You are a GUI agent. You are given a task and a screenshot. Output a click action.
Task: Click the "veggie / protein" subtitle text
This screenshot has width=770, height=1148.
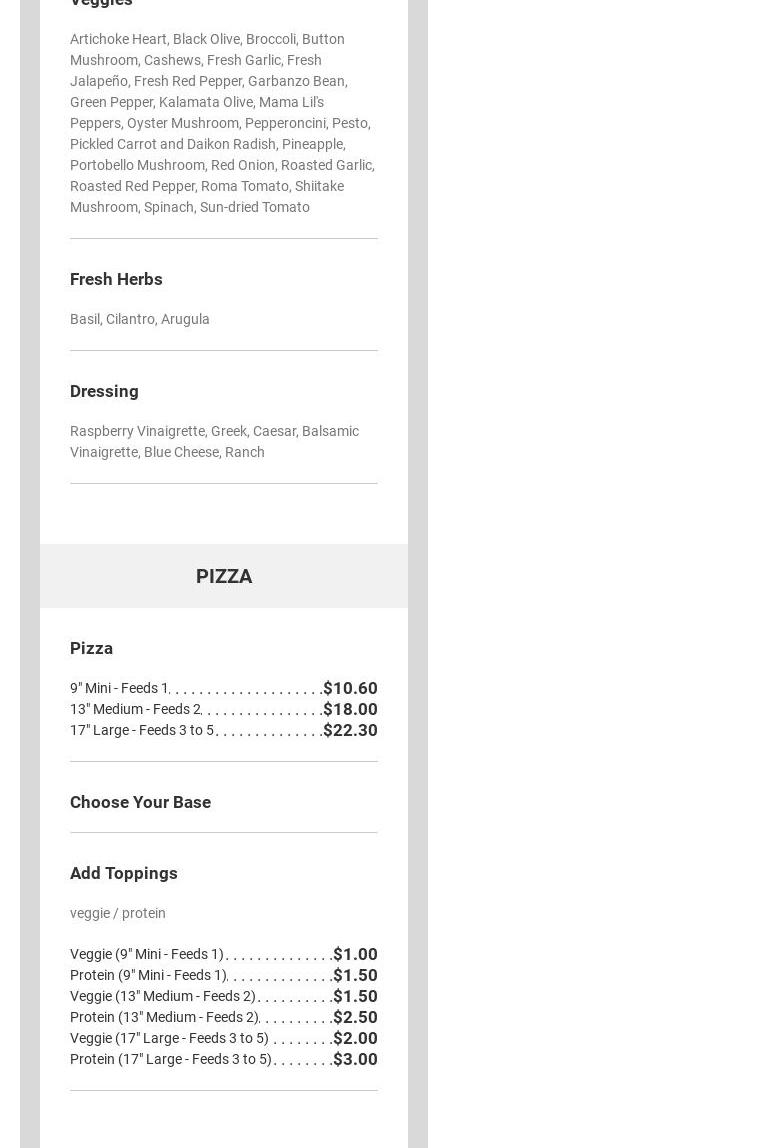pyautogui.click(x=118, y=913)
